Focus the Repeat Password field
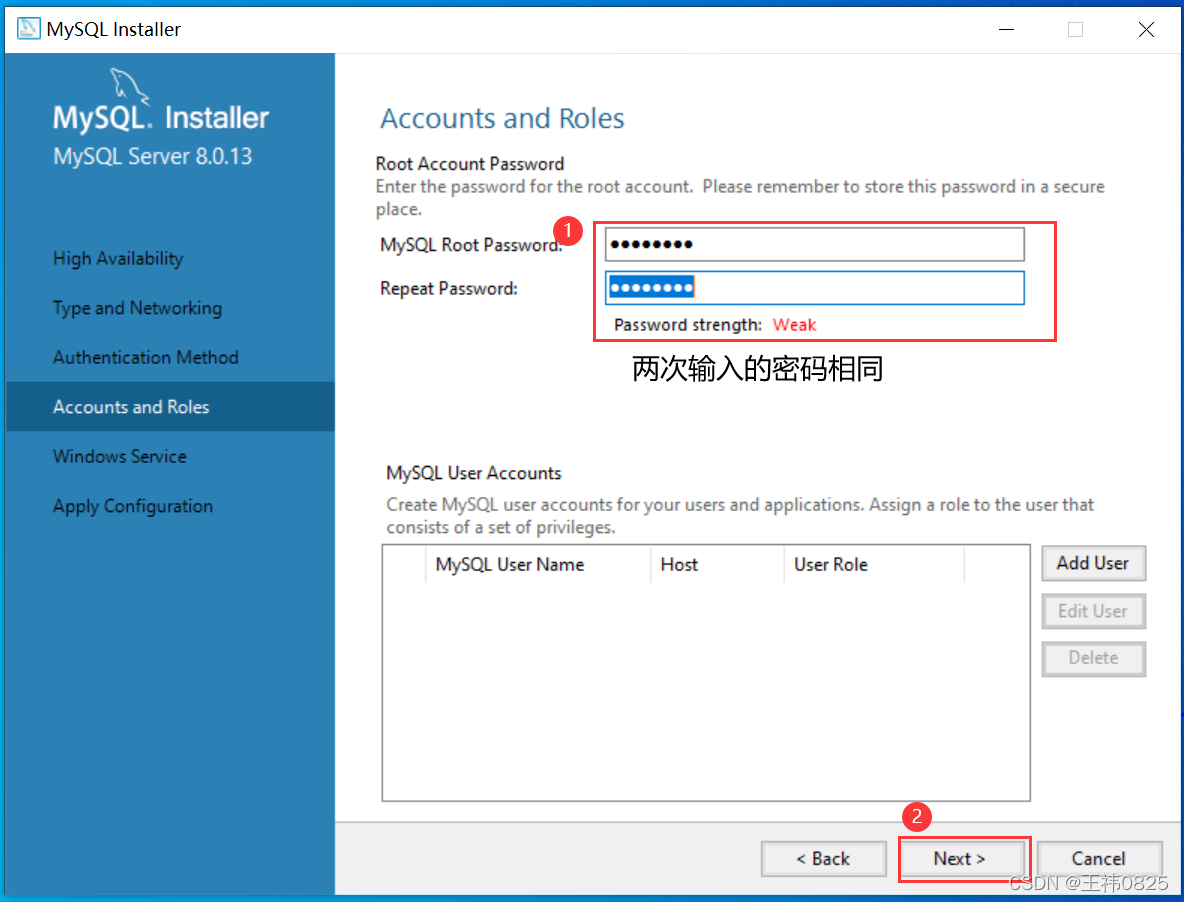 point(814,288)
